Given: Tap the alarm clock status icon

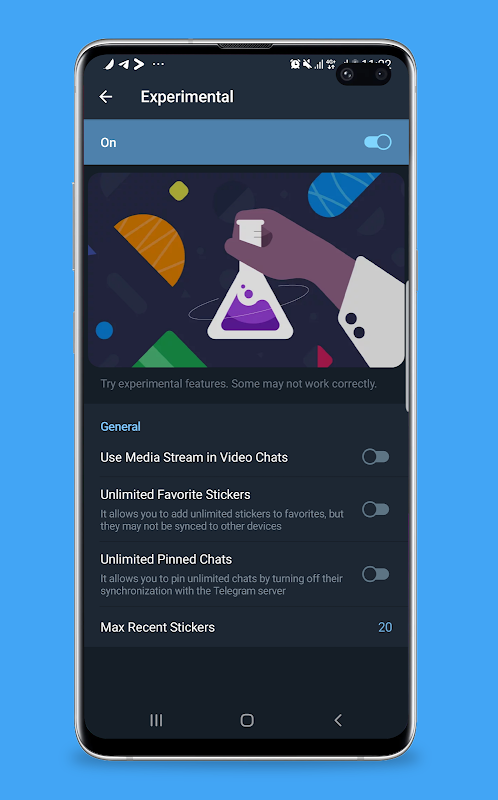Looking at the screenshot, I should click(295, 64).
